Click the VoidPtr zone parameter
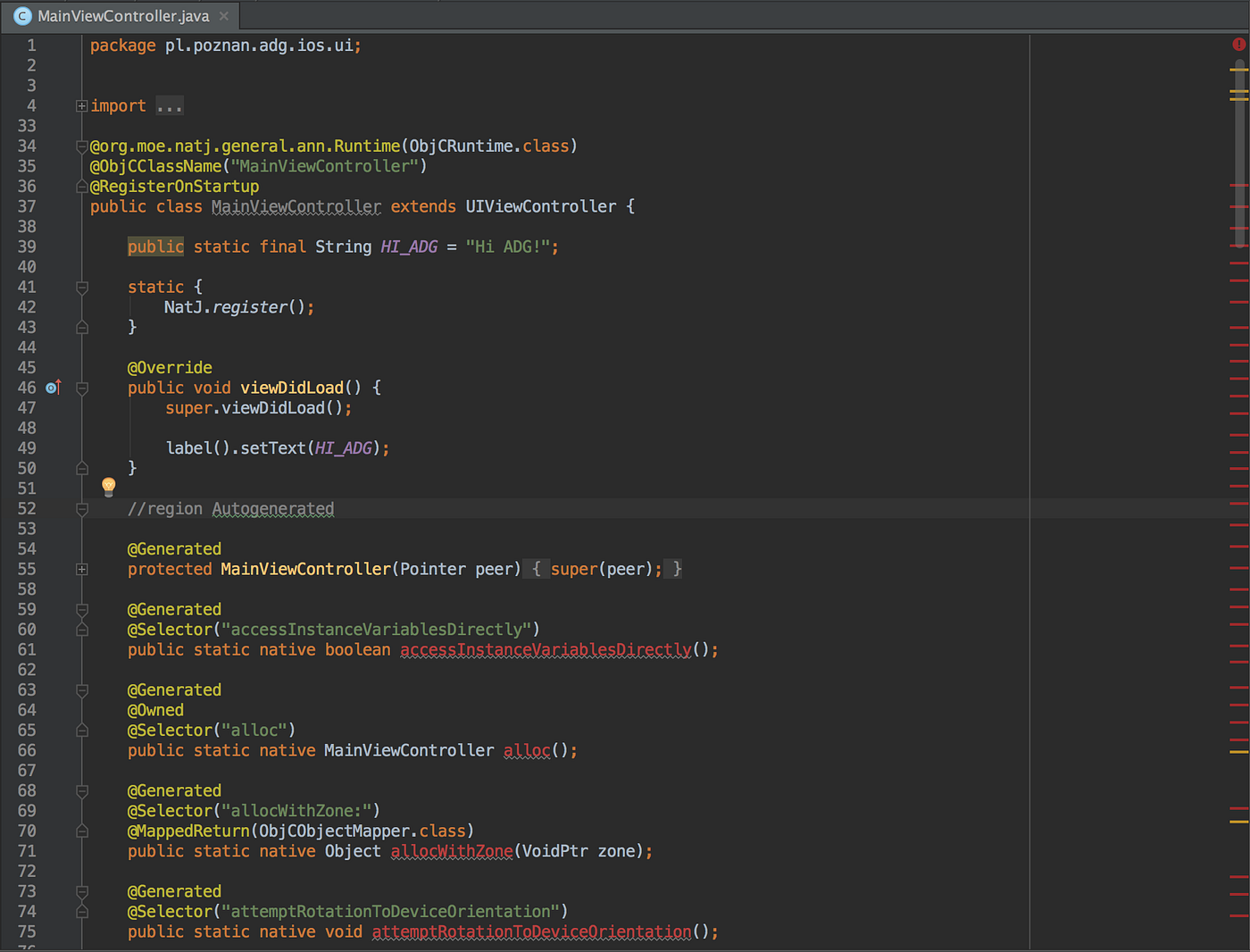Image resolution: width=1250 pixels, height=952 pixels. coord(579,851)
